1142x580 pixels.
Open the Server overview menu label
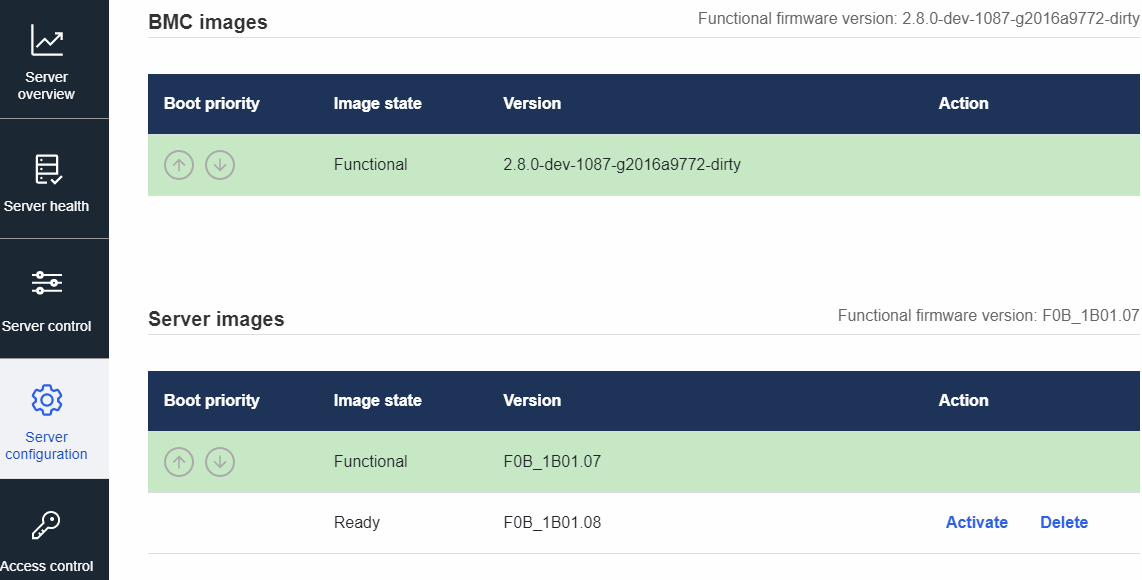click(47, 86)
